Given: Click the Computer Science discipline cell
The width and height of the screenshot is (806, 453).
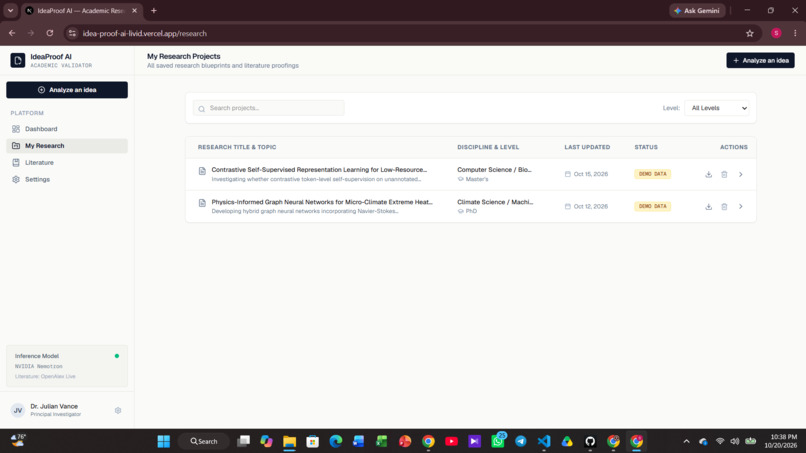Looking at the screenshot, I should (x=494, y=170).
